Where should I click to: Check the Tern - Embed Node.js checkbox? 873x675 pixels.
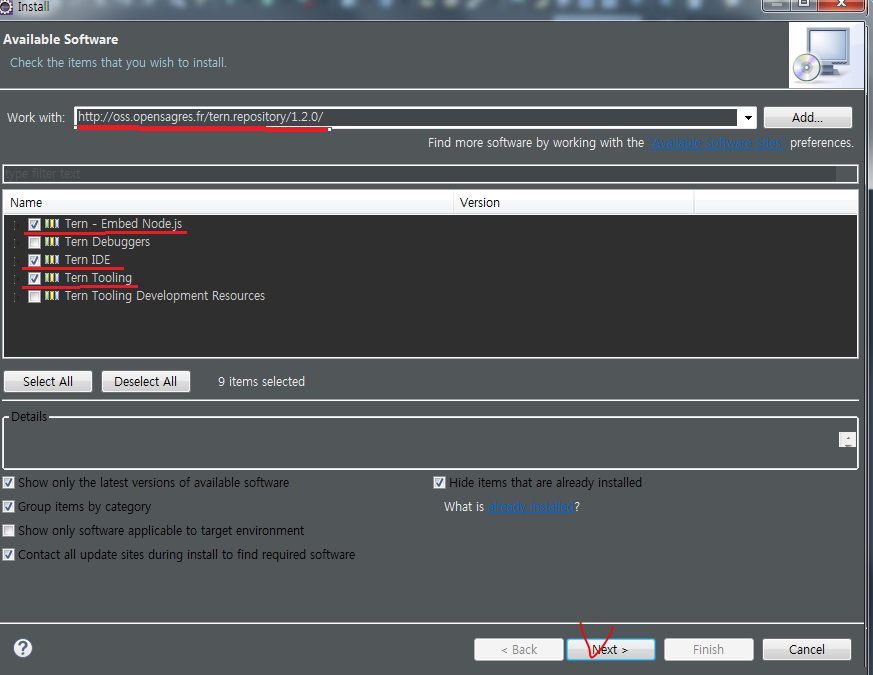pos(35,224)
